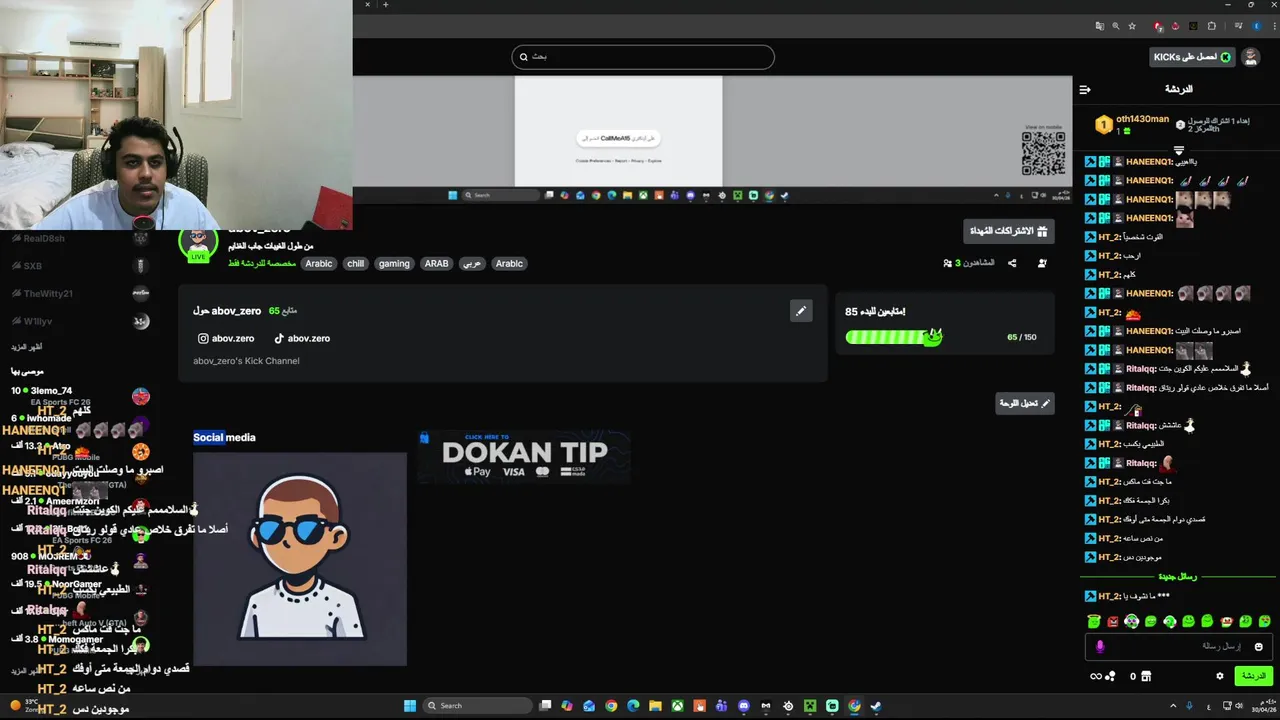This screenshot has height=720, width=1280.
Task: Open Steam from the taskbar
Action: tap(875, 706)
